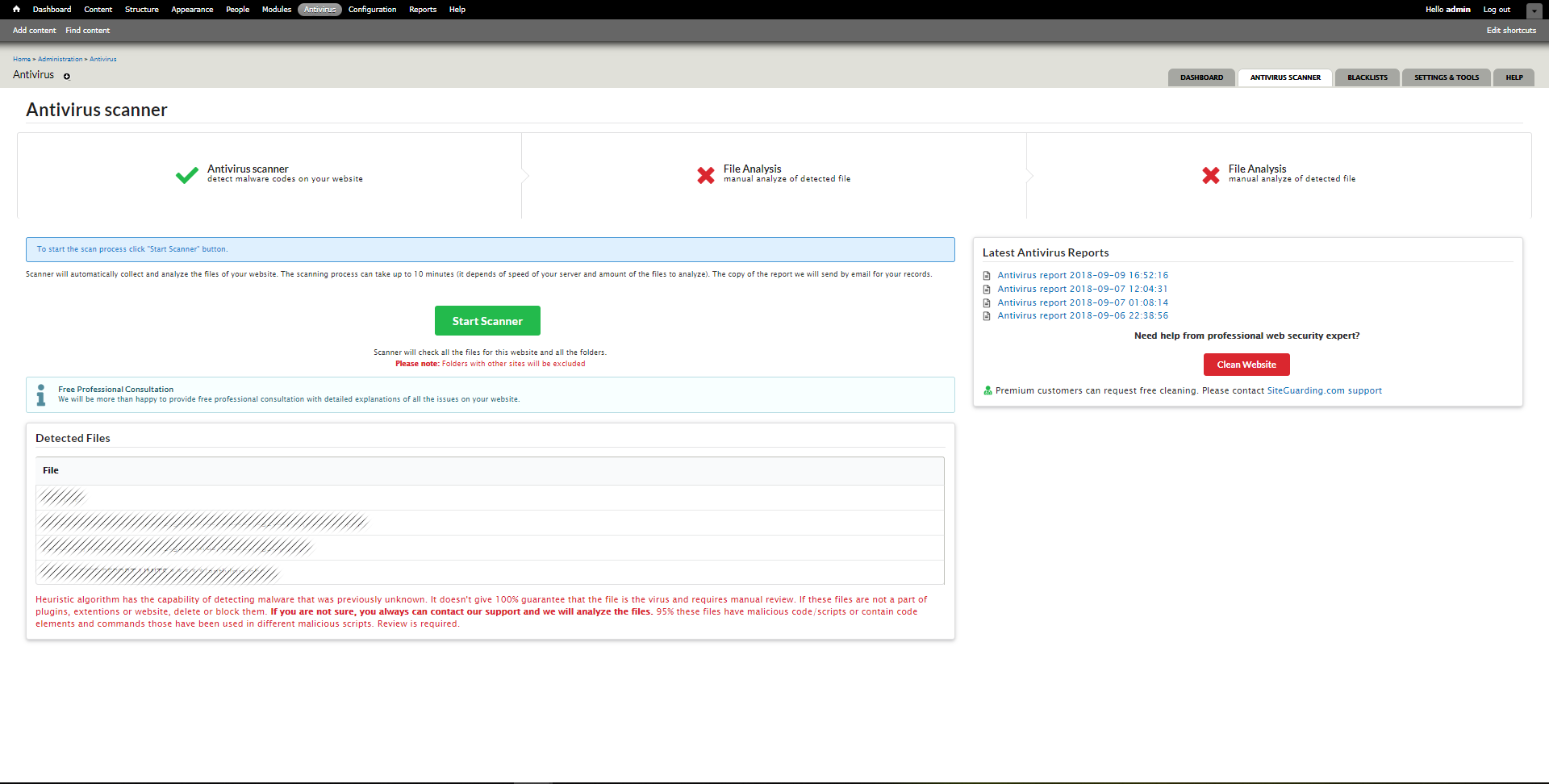The image size is (1549, 784).
Task: Switch to the BLACKLISTS tab
Action: point(1367,77)
